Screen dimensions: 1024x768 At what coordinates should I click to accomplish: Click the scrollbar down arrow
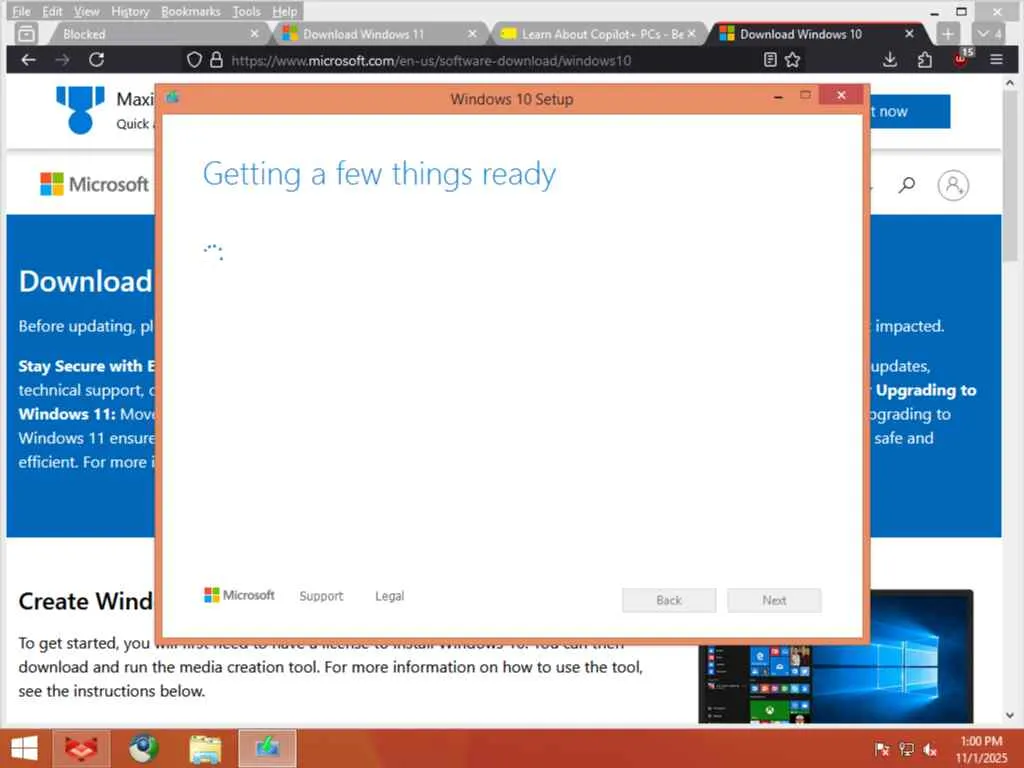coord(1010,715)
